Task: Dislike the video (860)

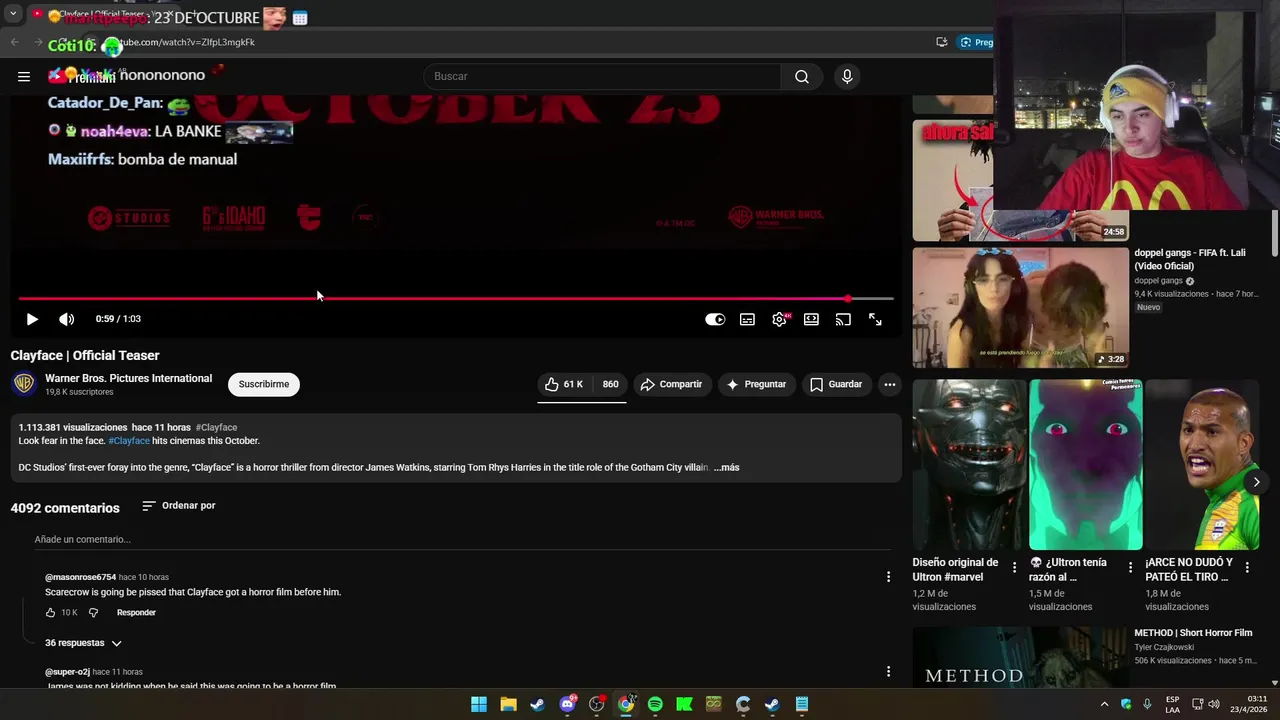Action: tap(610, 384)
